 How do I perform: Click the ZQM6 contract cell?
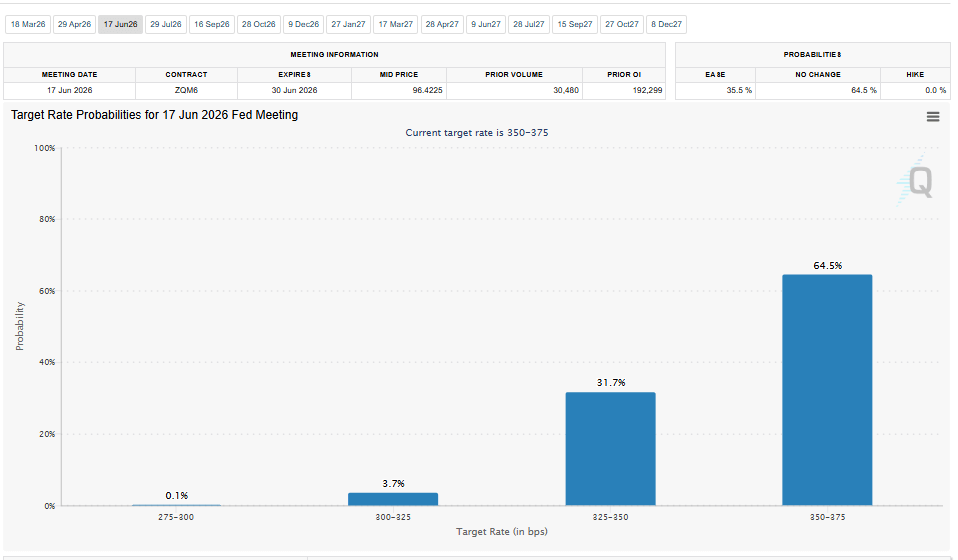click(x=186, y=90)
